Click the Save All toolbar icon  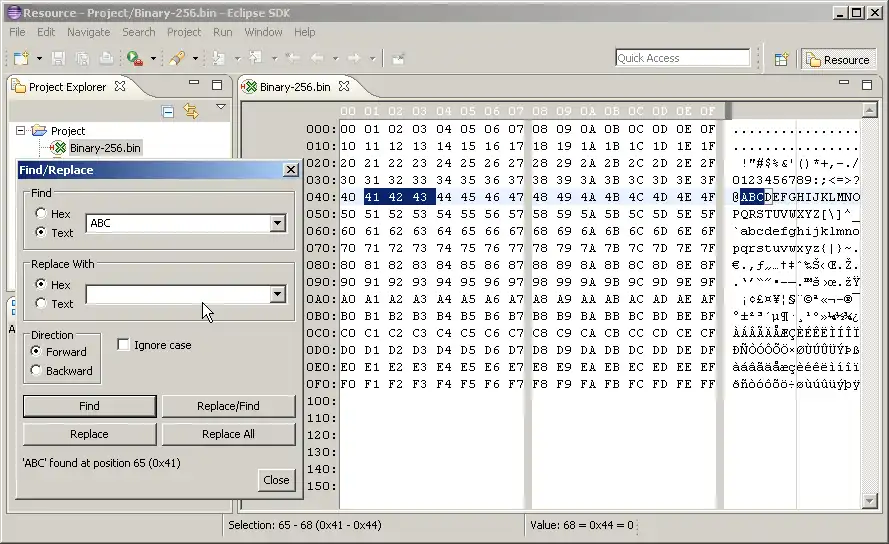(82, 58)
